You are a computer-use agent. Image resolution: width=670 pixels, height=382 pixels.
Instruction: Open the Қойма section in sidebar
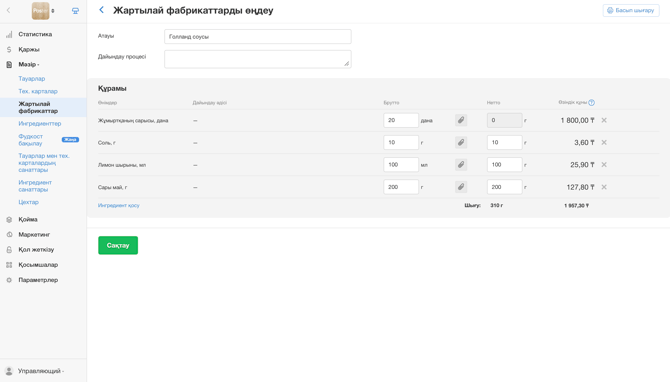[x=28, y=219]
